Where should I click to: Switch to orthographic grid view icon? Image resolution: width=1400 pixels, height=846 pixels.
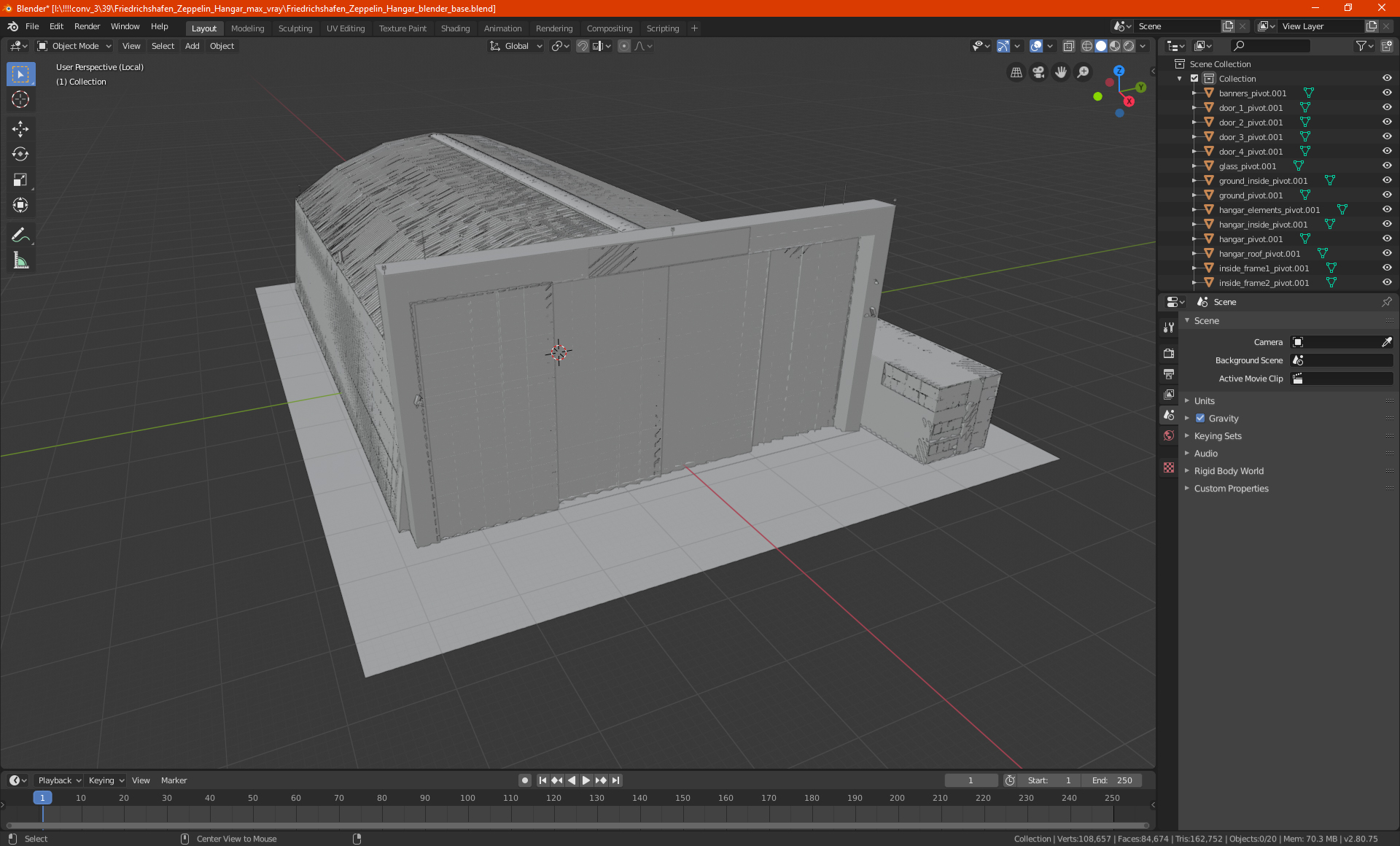pos(1016,72)
